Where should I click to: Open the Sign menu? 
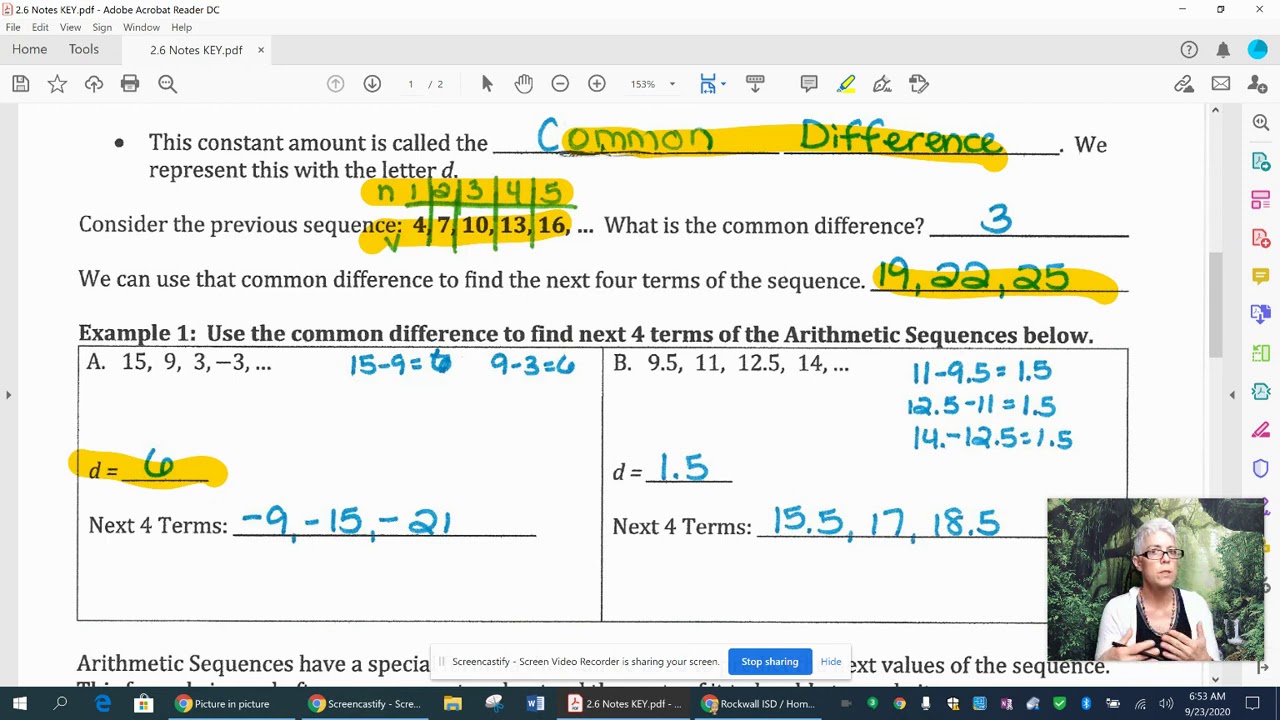pyautogui.click(x=102, y=27)
